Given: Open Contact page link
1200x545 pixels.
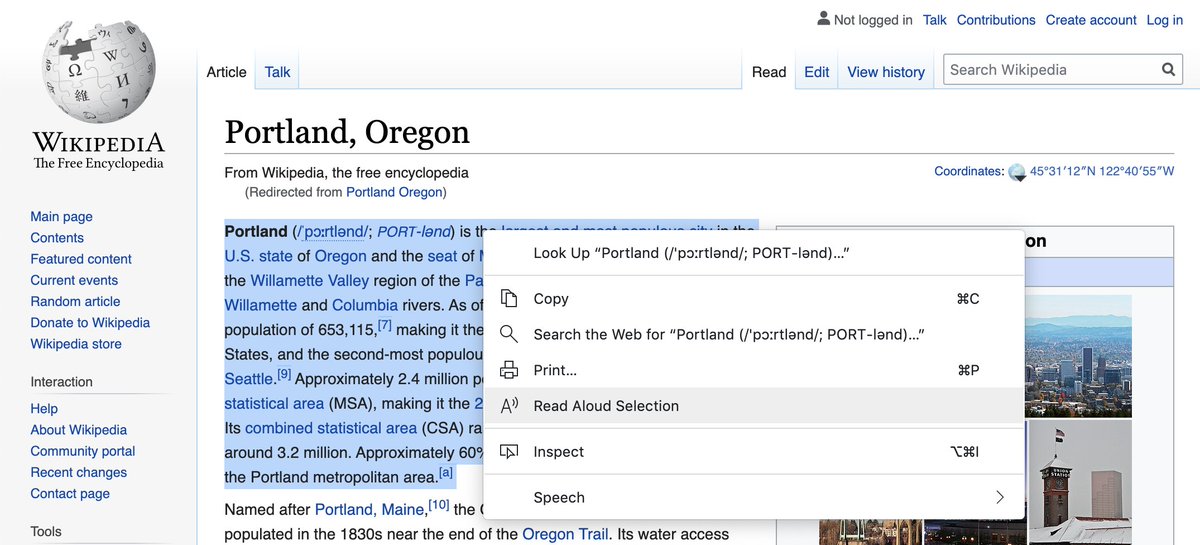Looking at the screenshot, I should 70,493.
